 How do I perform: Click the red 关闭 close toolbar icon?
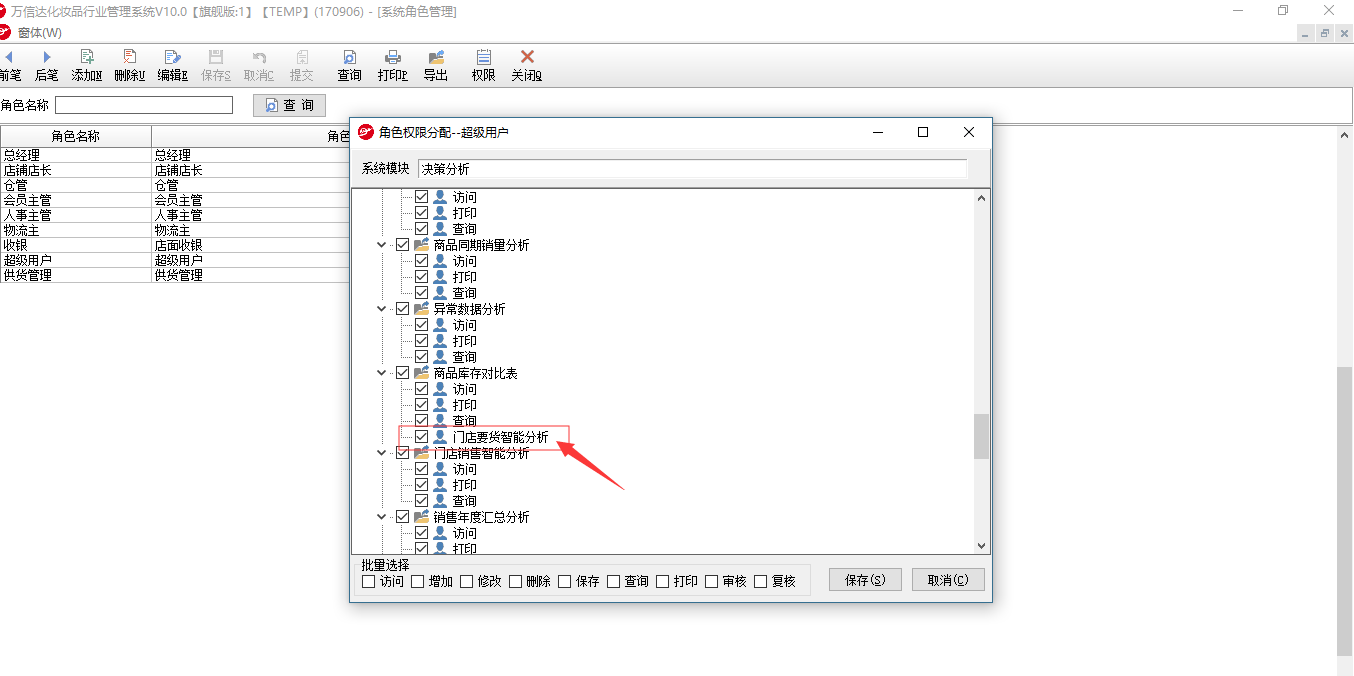527,58
